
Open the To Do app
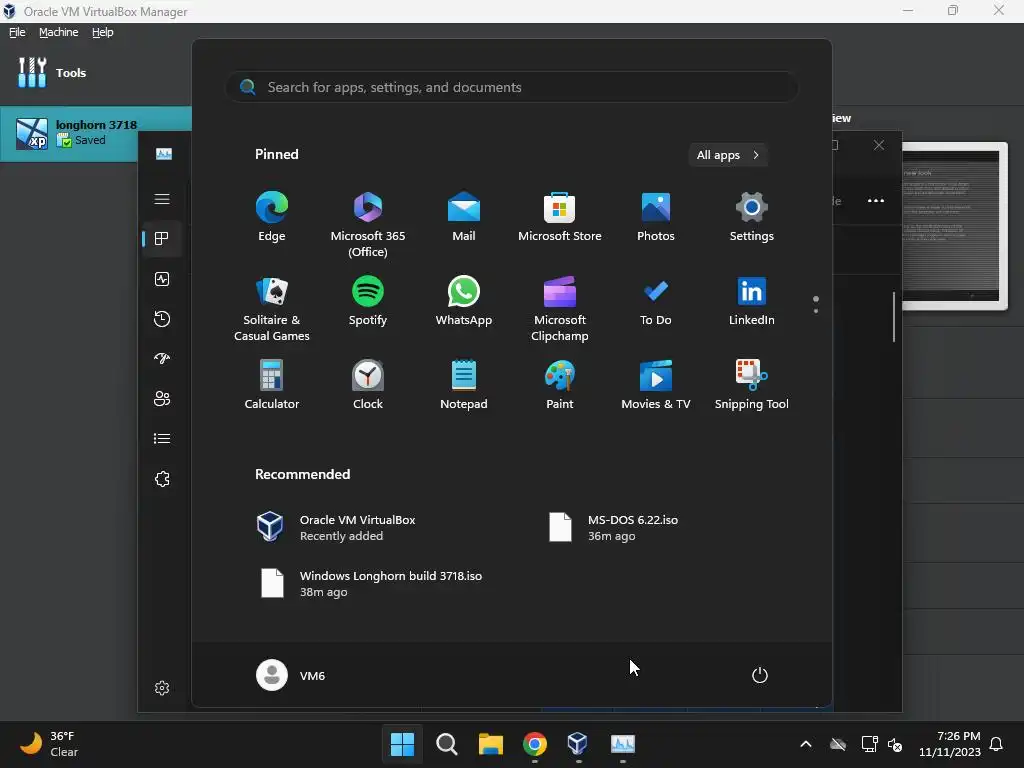(656, 301)
